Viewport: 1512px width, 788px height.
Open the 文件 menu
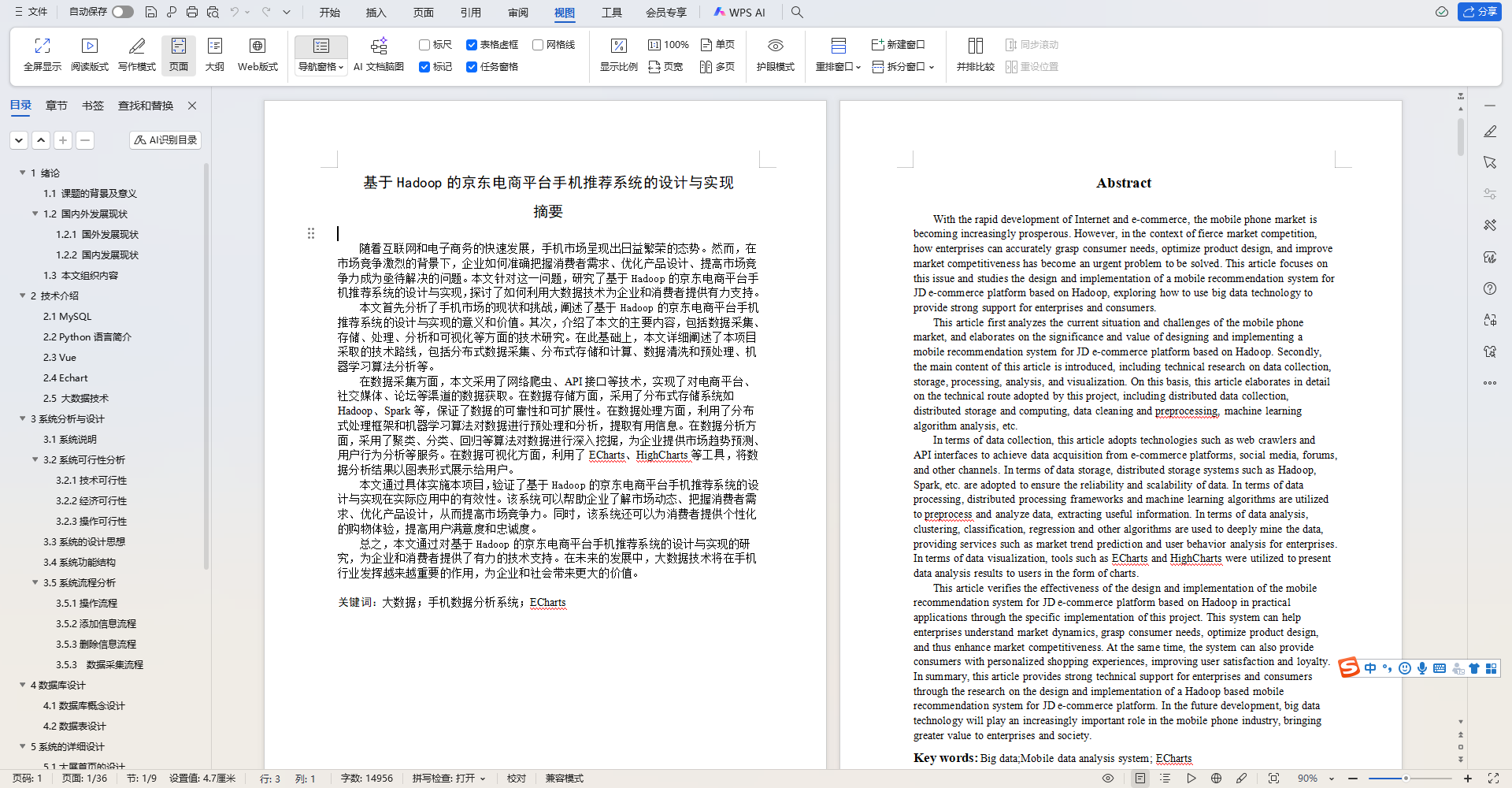point(31,12)
